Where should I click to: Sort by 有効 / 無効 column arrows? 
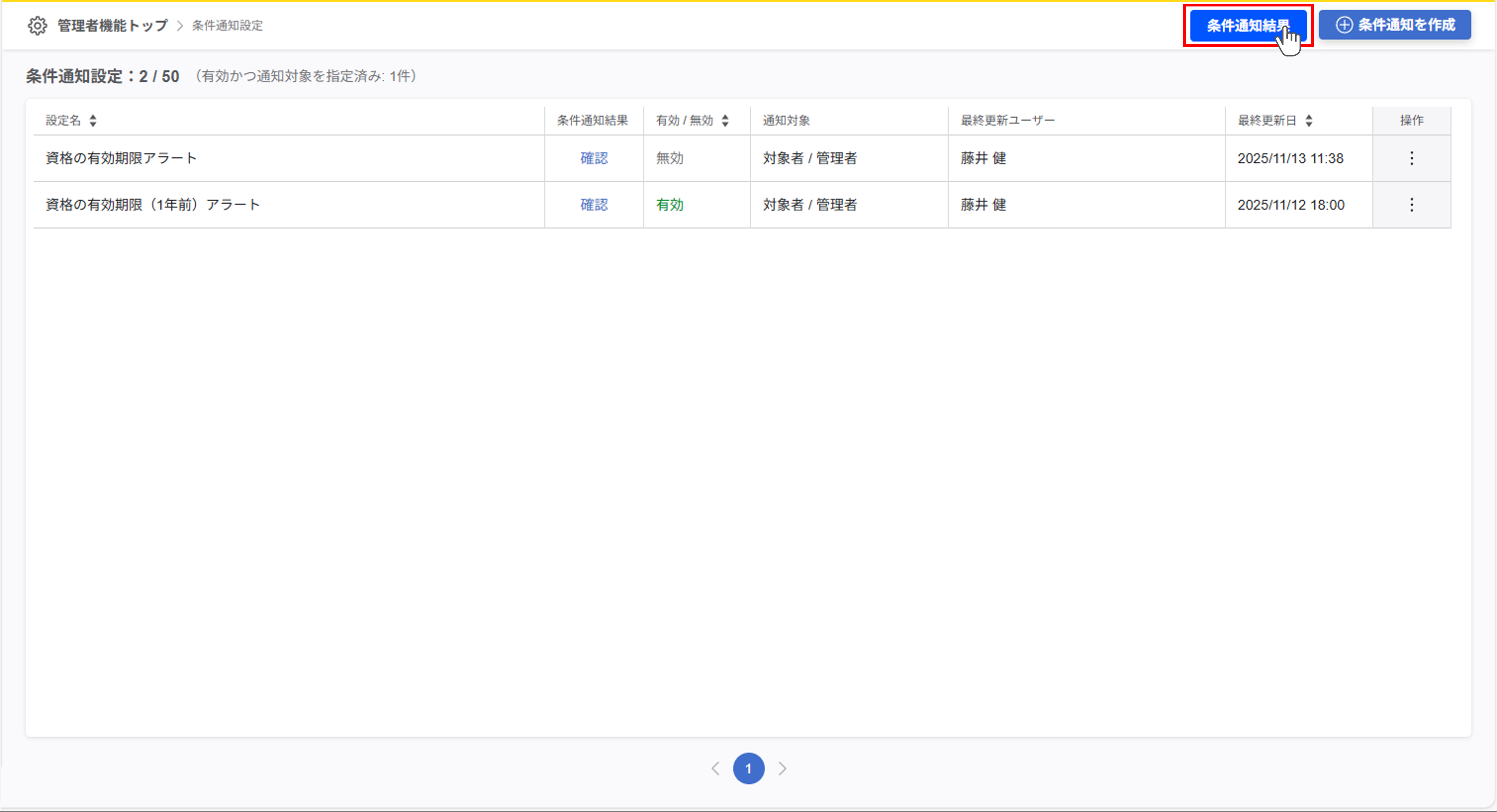point(725,120)
